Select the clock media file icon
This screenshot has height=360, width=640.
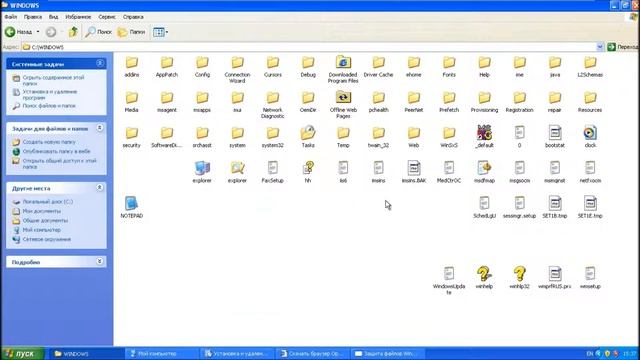[590, 133]
